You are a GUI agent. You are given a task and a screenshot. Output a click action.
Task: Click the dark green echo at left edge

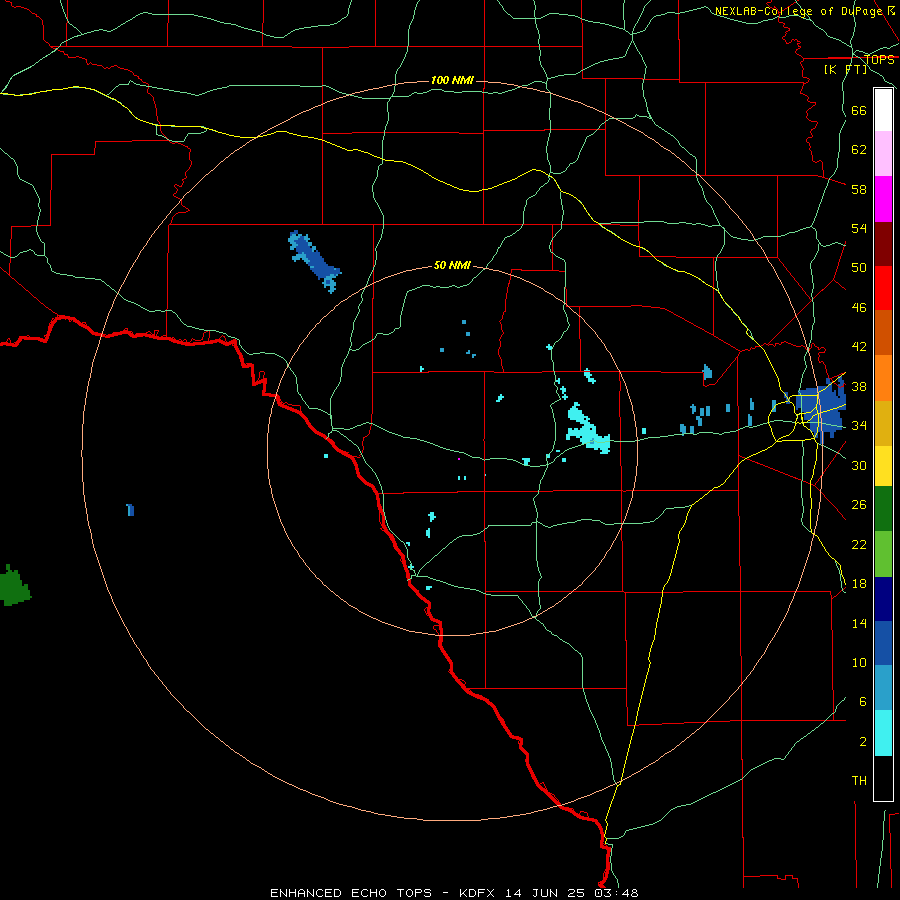coord(14,586)
